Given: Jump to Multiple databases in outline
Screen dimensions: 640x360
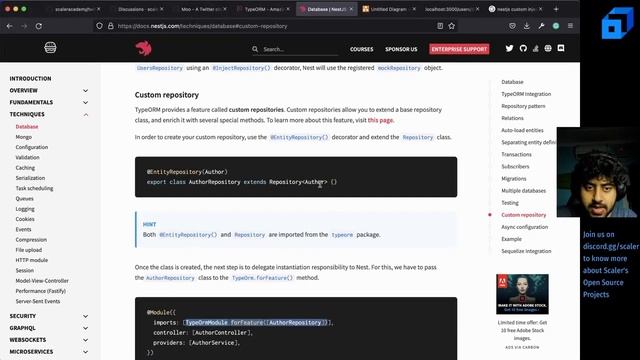Looking at the screenshot, I should point(523,191).
